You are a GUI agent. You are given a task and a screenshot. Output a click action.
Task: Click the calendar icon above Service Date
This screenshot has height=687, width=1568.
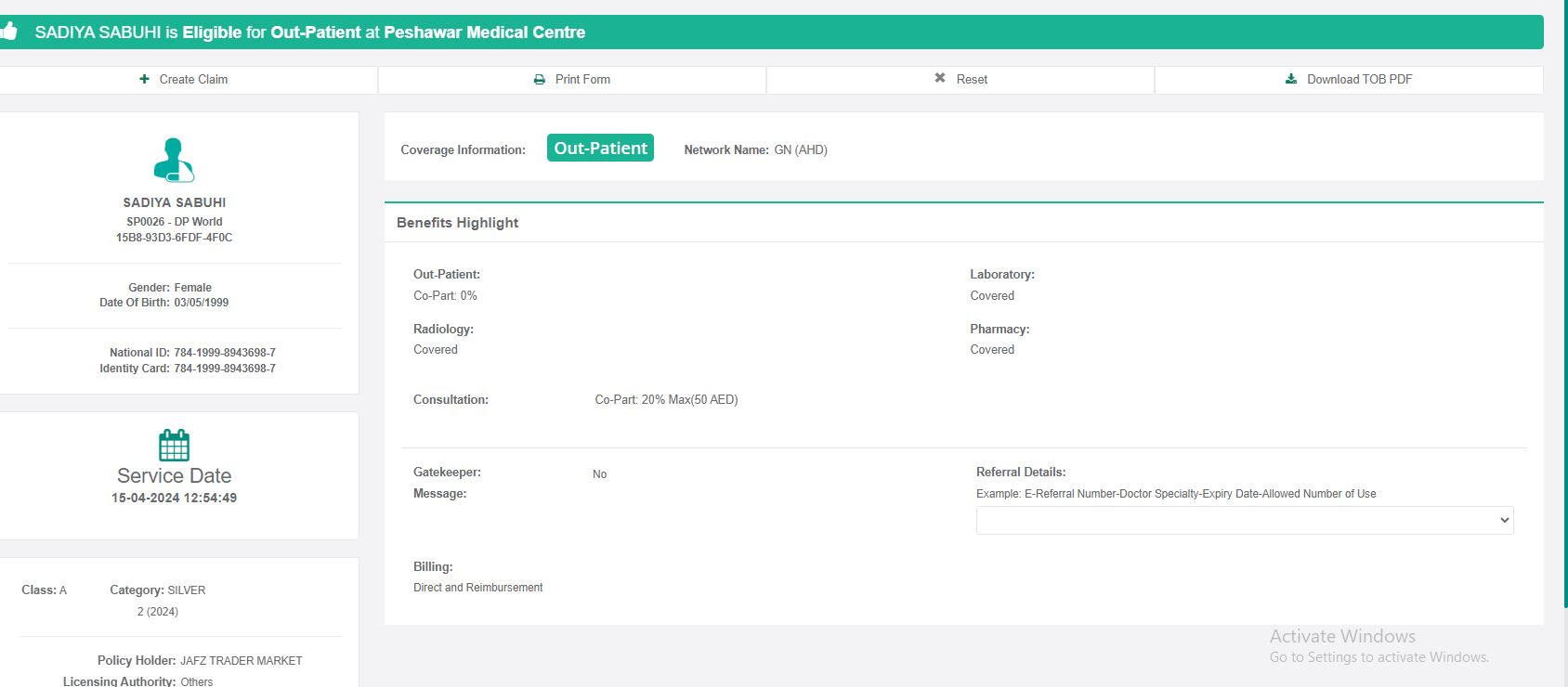click(174, 446)
